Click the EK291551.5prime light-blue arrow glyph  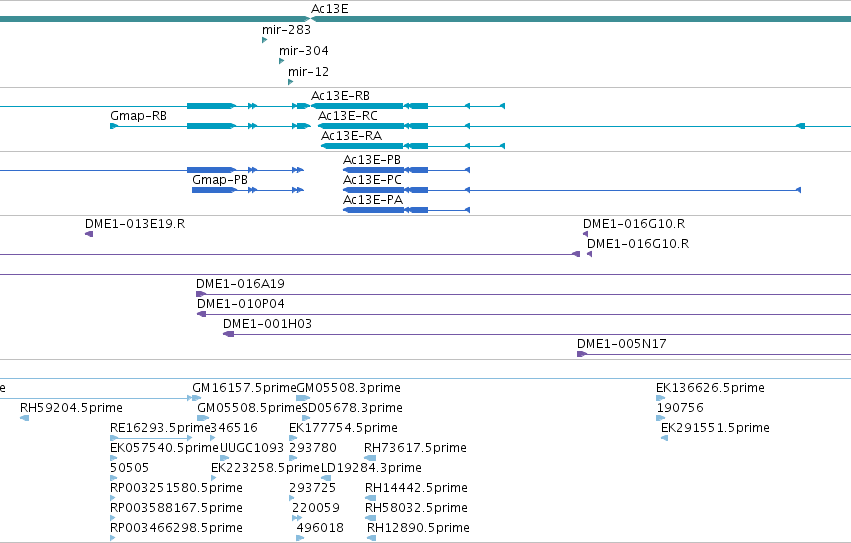(664, 438)
